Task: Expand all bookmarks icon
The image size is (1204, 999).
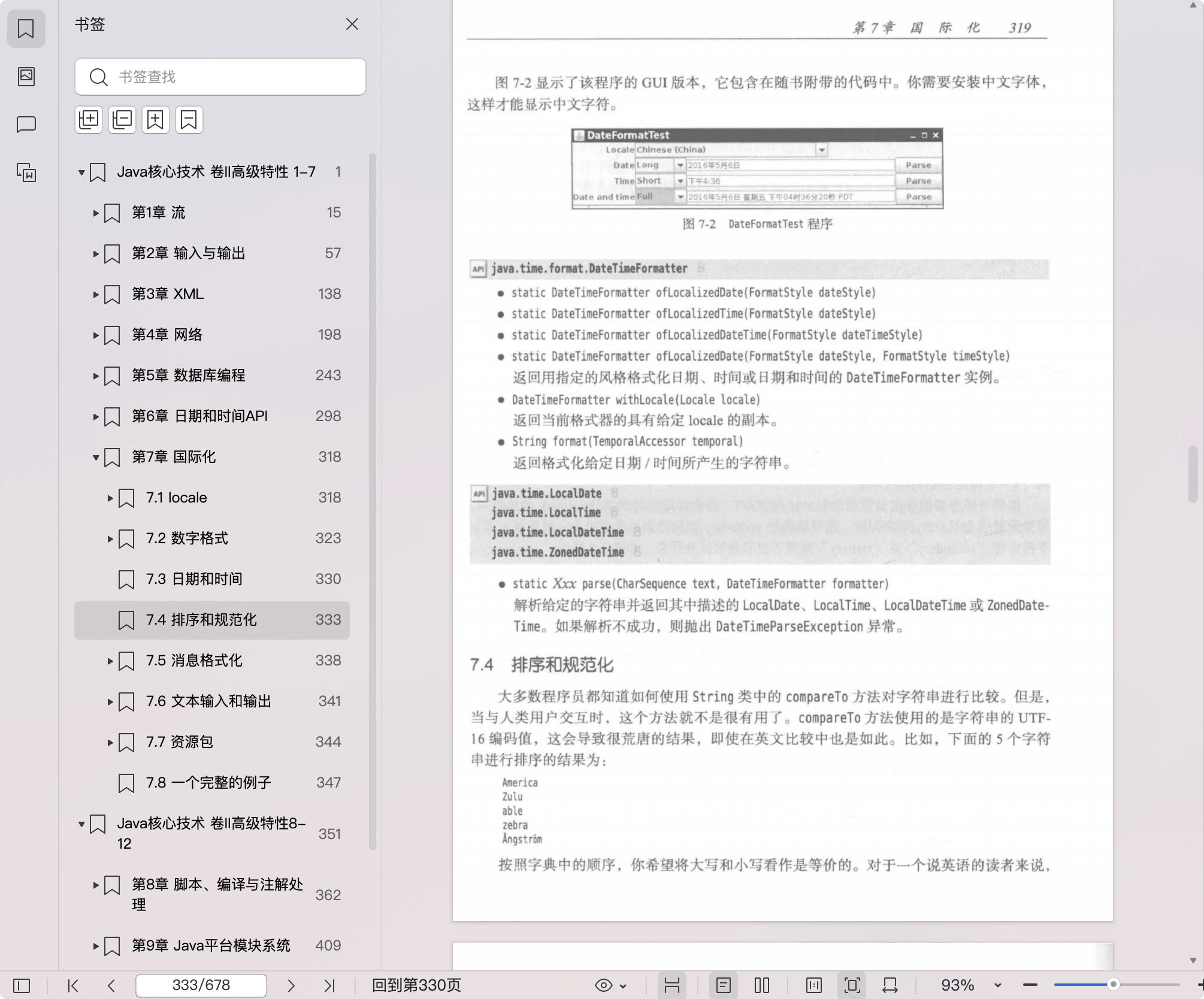Action: (x=89, y=120)
